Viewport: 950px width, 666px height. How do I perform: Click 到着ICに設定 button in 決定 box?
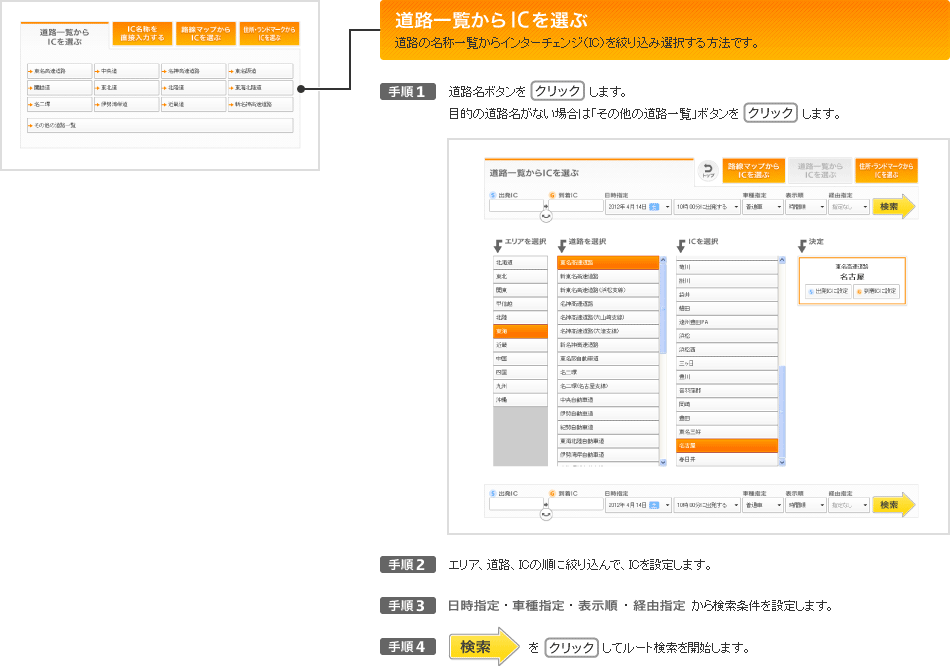coord(876,291)
